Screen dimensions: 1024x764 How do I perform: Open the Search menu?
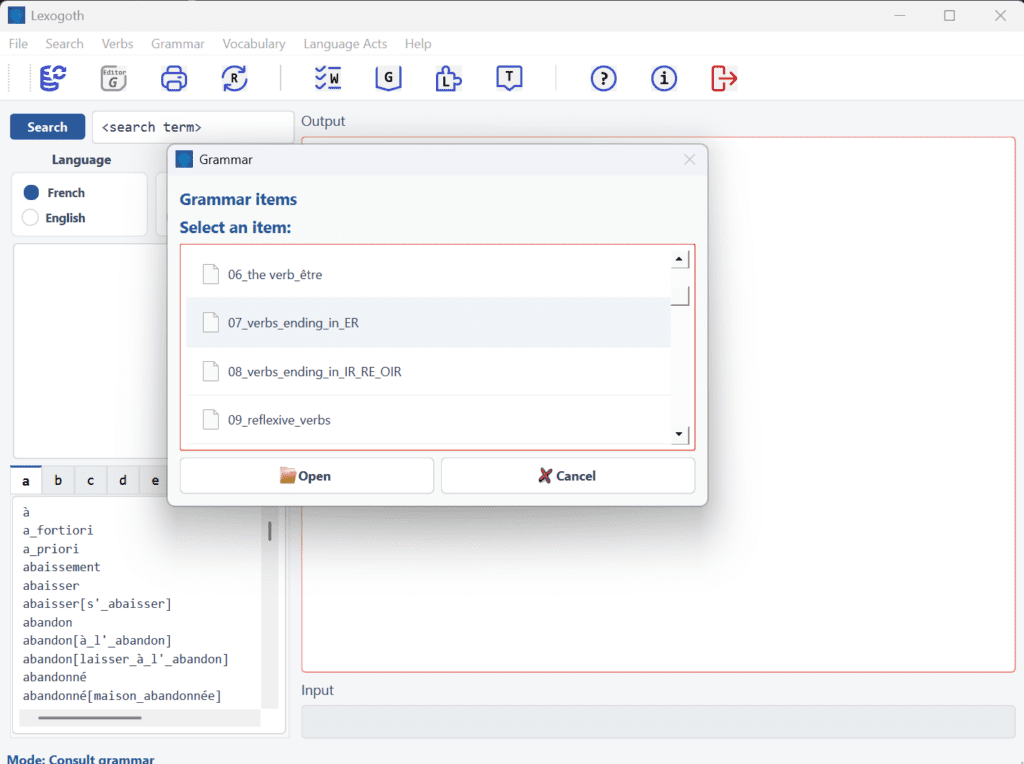pos(64,44)
